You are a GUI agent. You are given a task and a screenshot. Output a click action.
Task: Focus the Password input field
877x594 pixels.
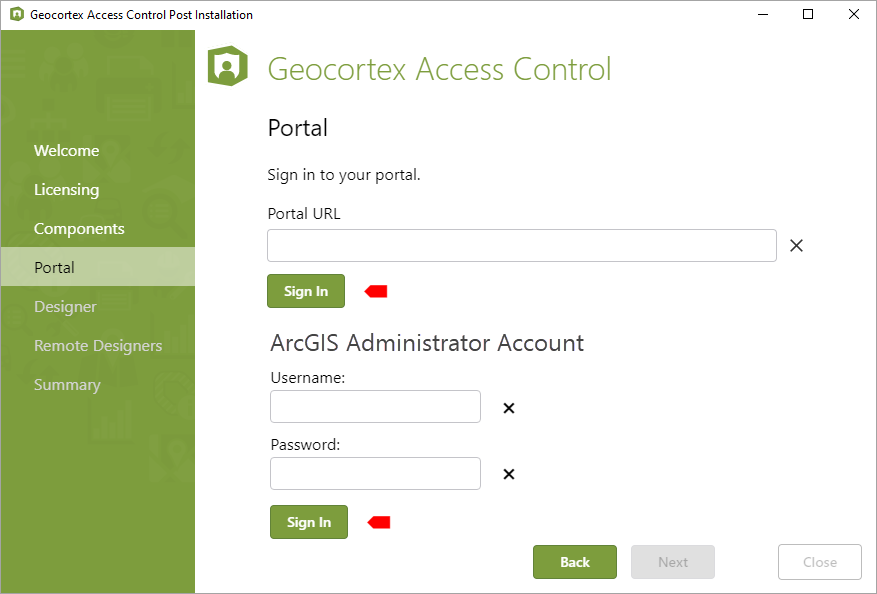pos(375,474)
